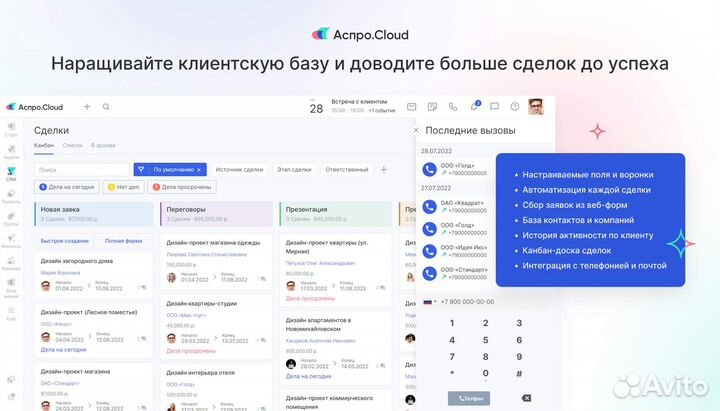Viewport: 720px width, 411px height.
Task: Remove the По умолчанию filter with x
Action: (199, 169)
